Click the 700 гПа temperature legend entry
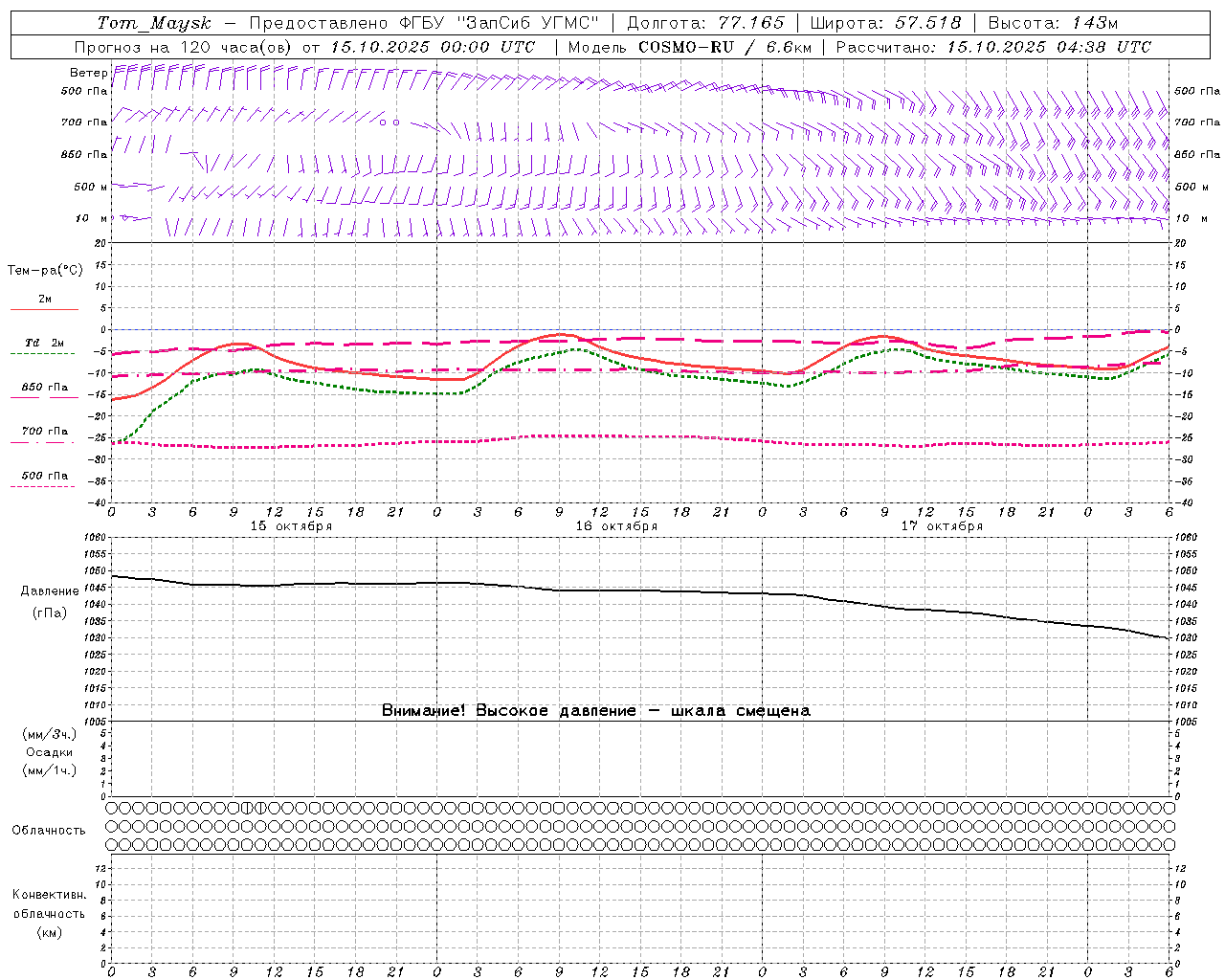 pos(45,432)
